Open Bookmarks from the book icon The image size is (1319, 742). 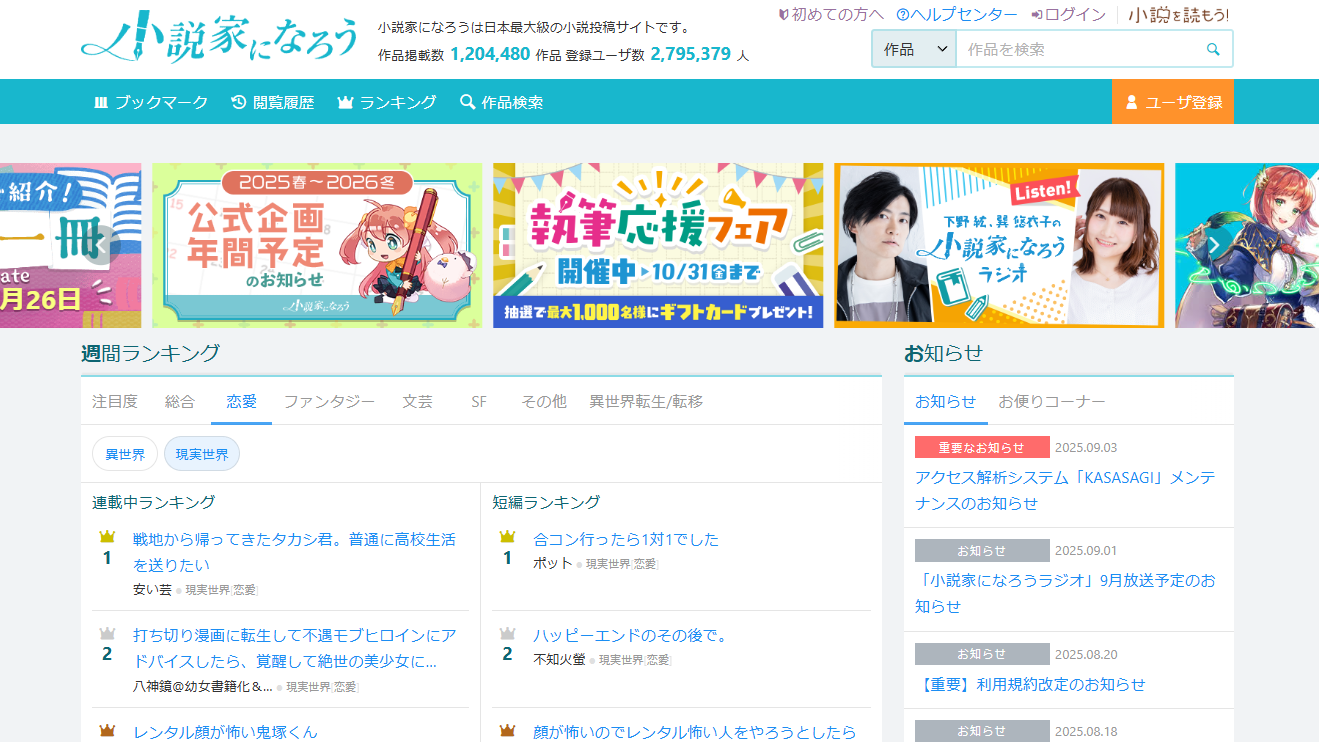(100, 102)
